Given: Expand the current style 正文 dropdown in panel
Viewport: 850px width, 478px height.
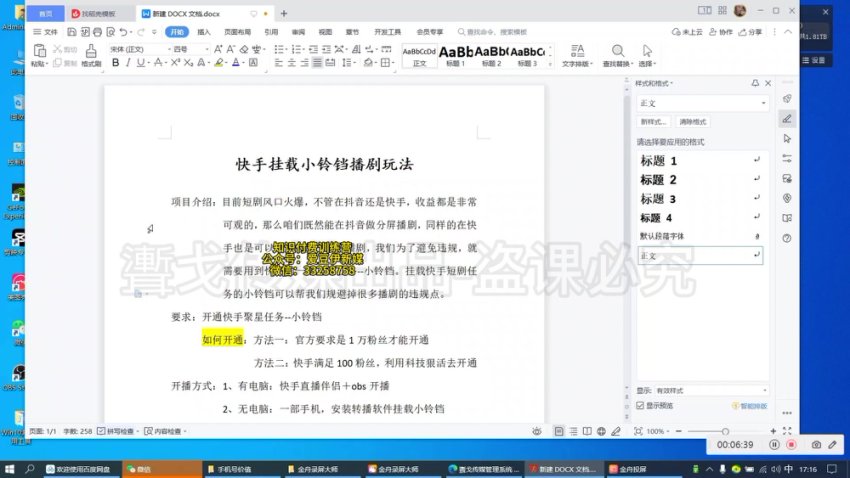Looking at the screenshot, I should tap(761, 103).
